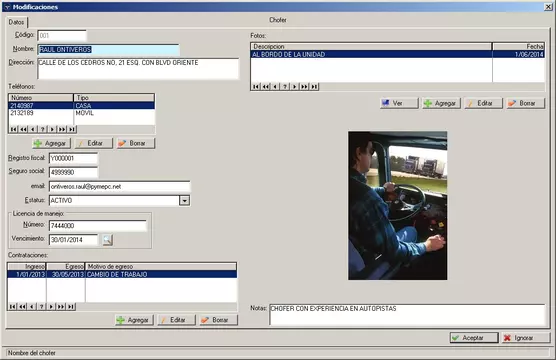
Task: Open the Estatus dropdown arrow
Action: tap(184, 200)
